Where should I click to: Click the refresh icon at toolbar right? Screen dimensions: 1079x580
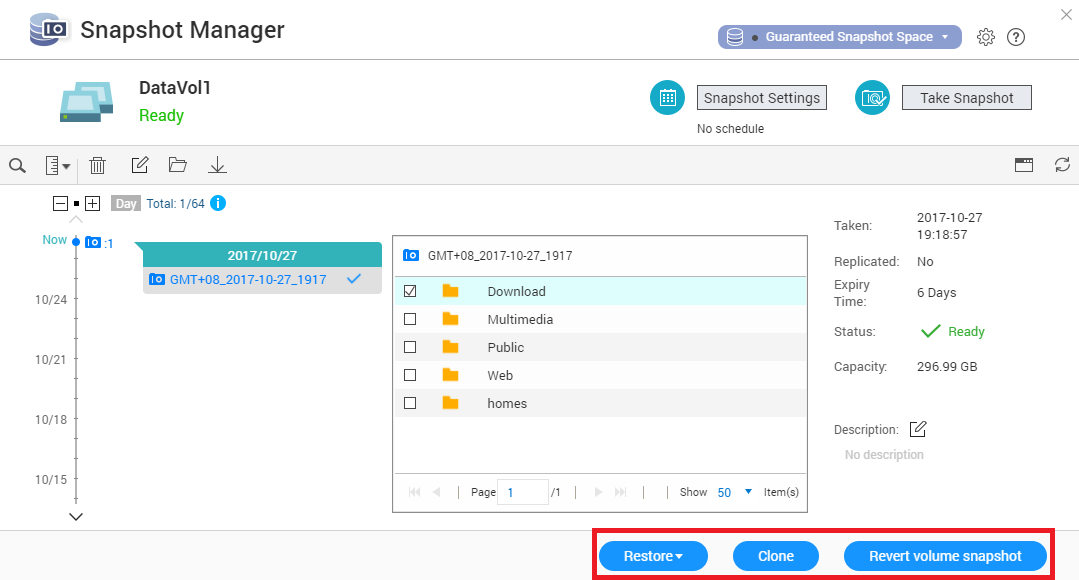point(1062,165)
